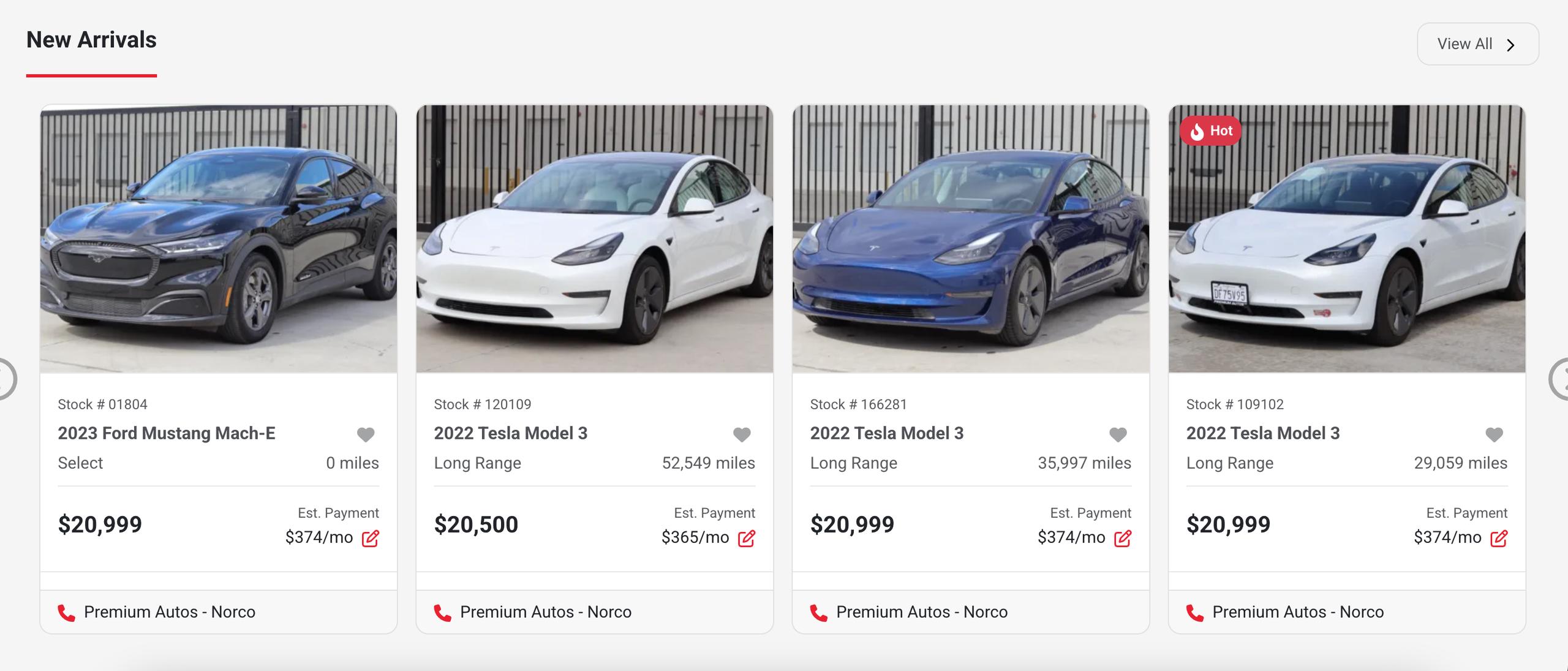Open blue Tesla Model 3 photo

click(971, 239)
